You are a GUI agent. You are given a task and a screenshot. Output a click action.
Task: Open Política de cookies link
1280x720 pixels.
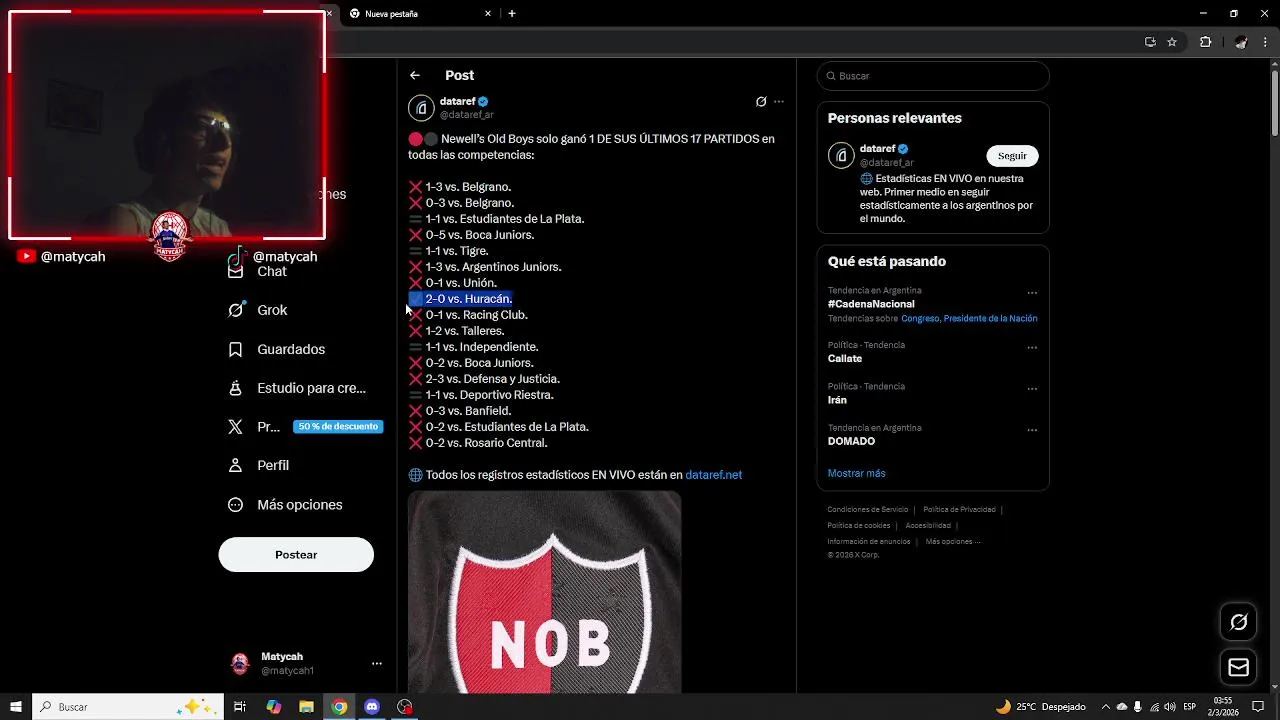pyautogui.click(x=859, y=525)
